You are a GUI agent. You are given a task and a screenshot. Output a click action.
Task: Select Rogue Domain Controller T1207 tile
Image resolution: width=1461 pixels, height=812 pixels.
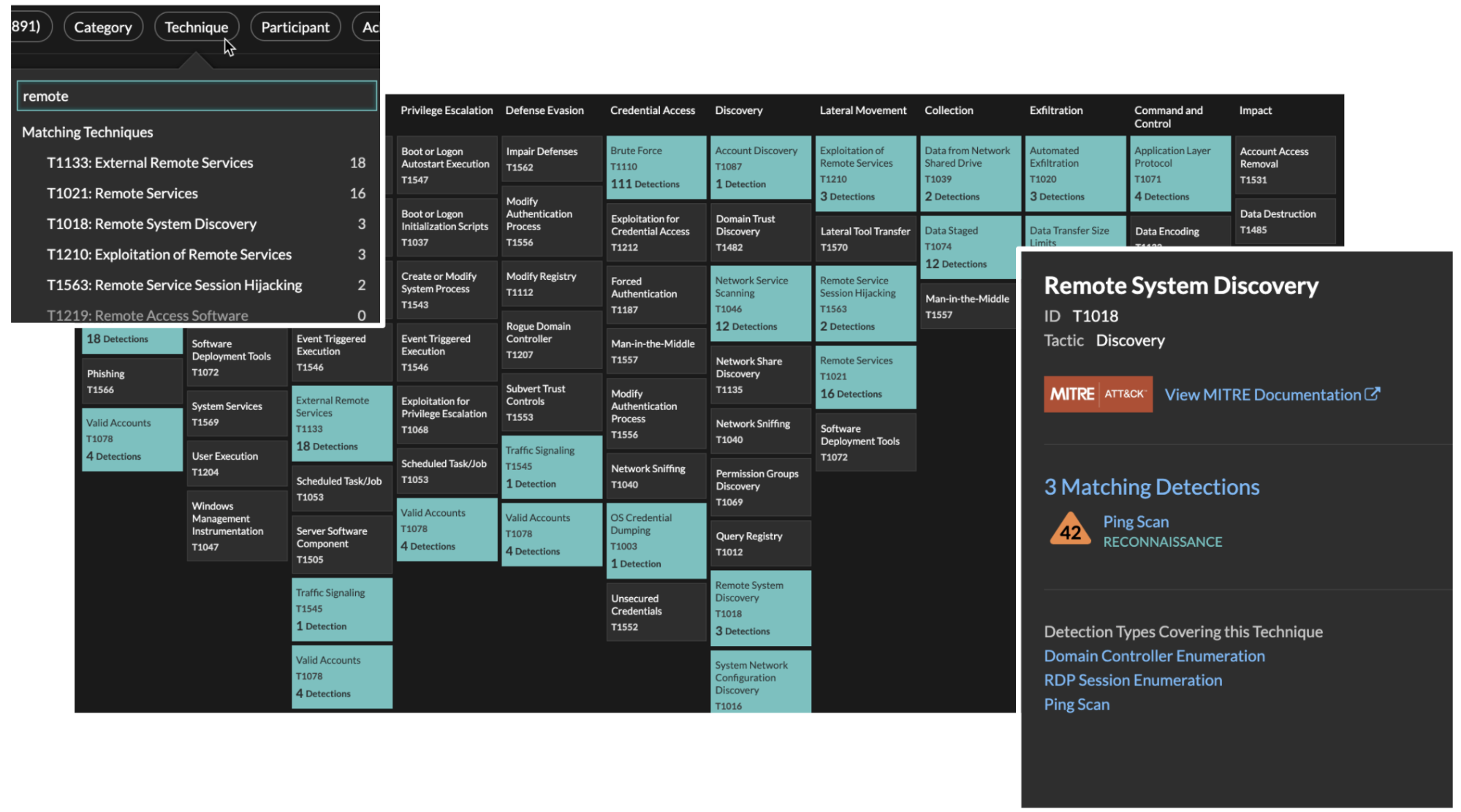[x=552, y=341]
